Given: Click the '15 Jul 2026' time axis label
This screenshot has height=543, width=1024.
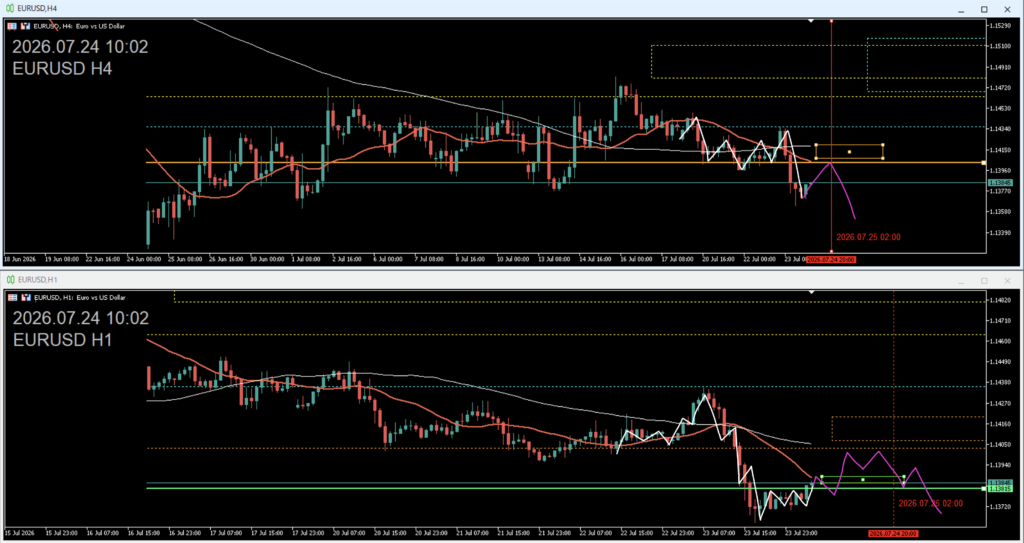Looking at the screenshot, I should click(x=20, y=534).
